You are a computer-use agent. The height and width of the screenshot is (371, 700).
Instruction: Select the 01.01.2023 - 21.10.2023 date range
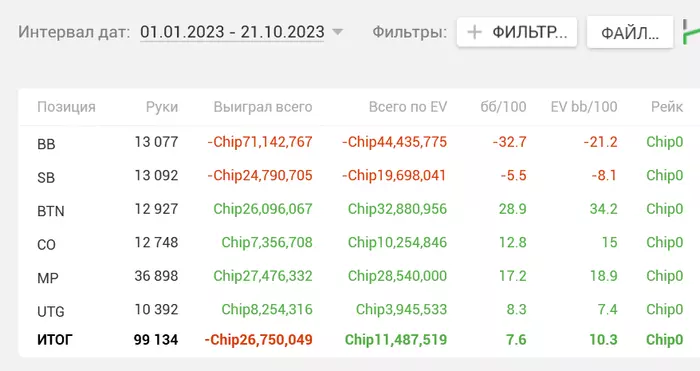tap(232, 32)
